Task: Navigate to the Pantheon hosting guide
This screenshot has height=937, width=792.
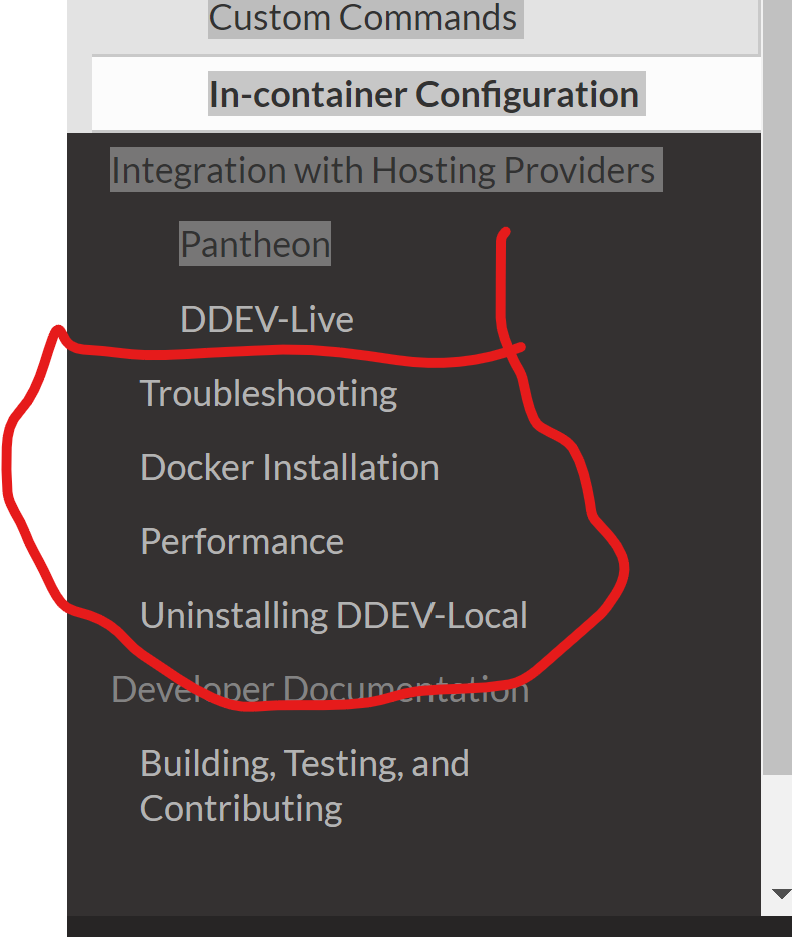Action: point(254,243)
